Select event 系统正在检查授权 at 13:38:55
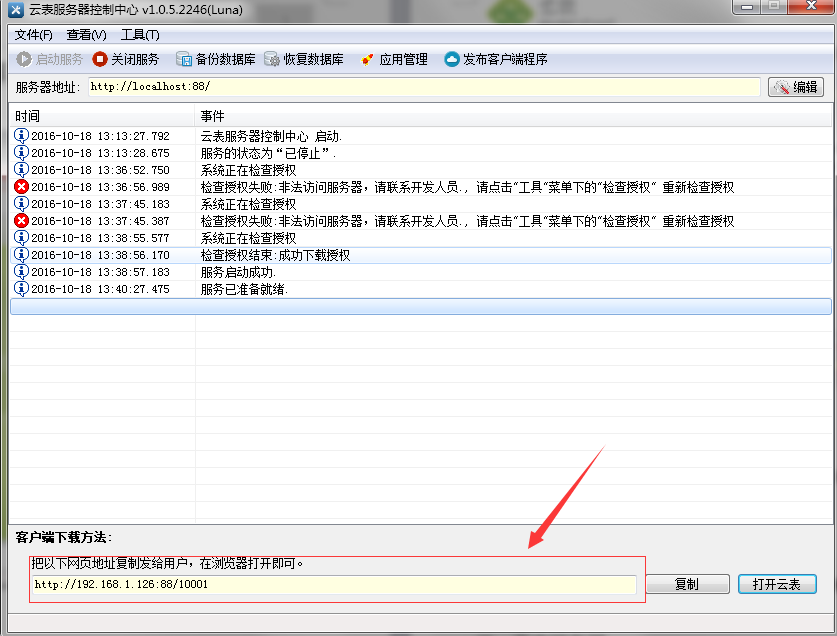Screen dimensions: 837x636 [x=248, y=239]
